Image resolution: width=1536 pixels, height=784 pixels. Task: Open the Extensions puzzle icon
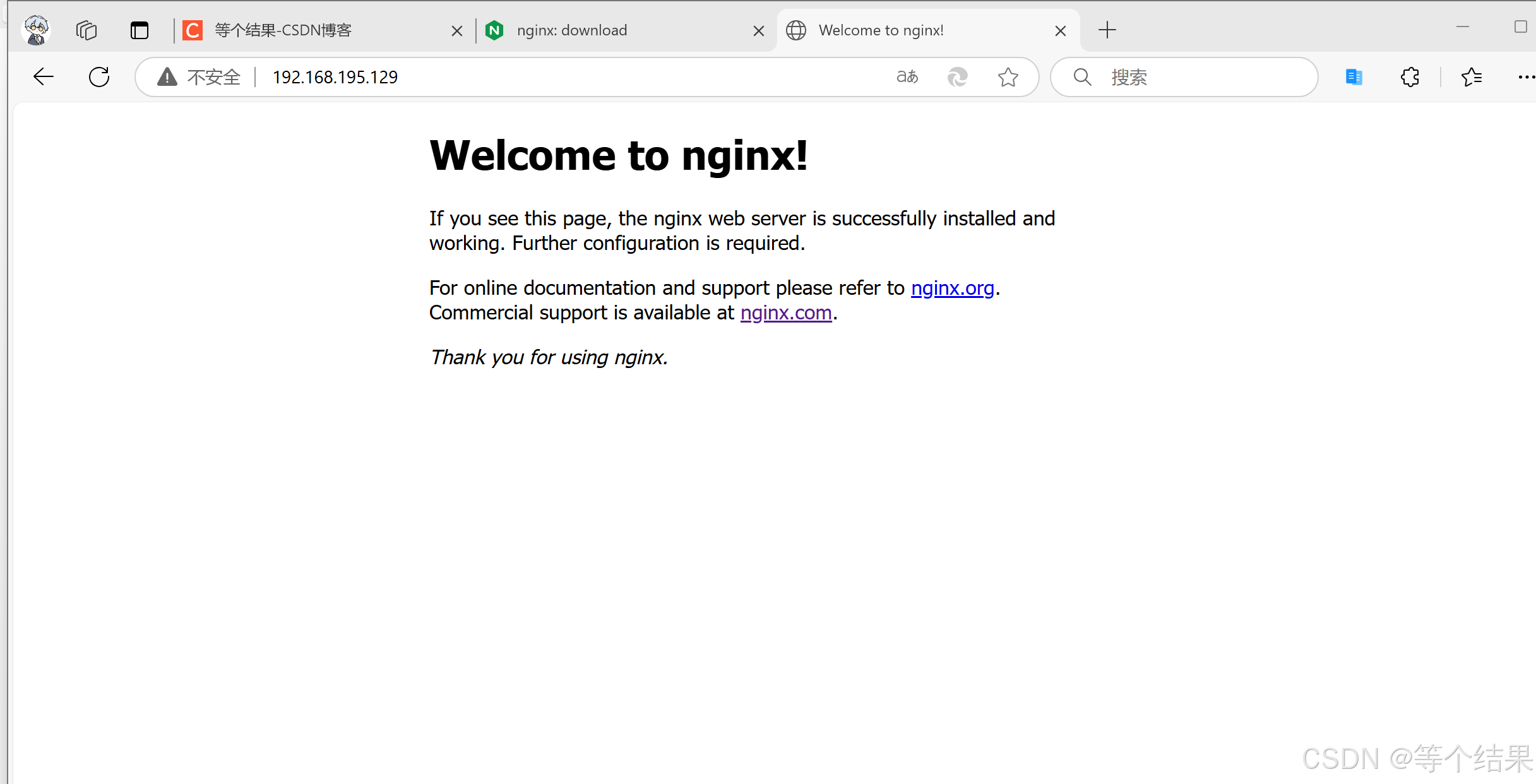coord(1410,77)
